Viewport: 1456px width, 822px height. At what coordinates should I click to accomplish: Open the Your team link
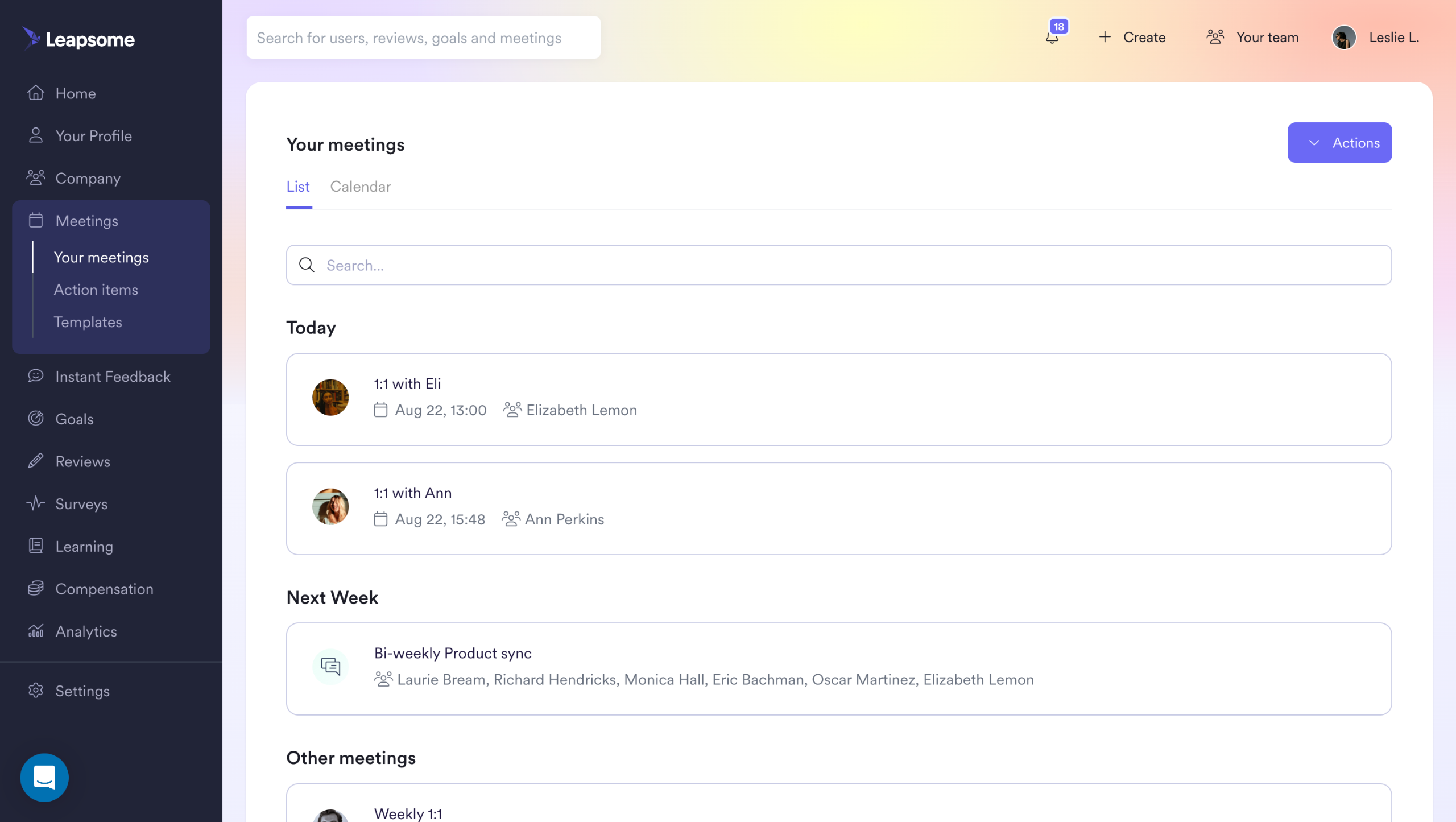tap(1253, 38)
